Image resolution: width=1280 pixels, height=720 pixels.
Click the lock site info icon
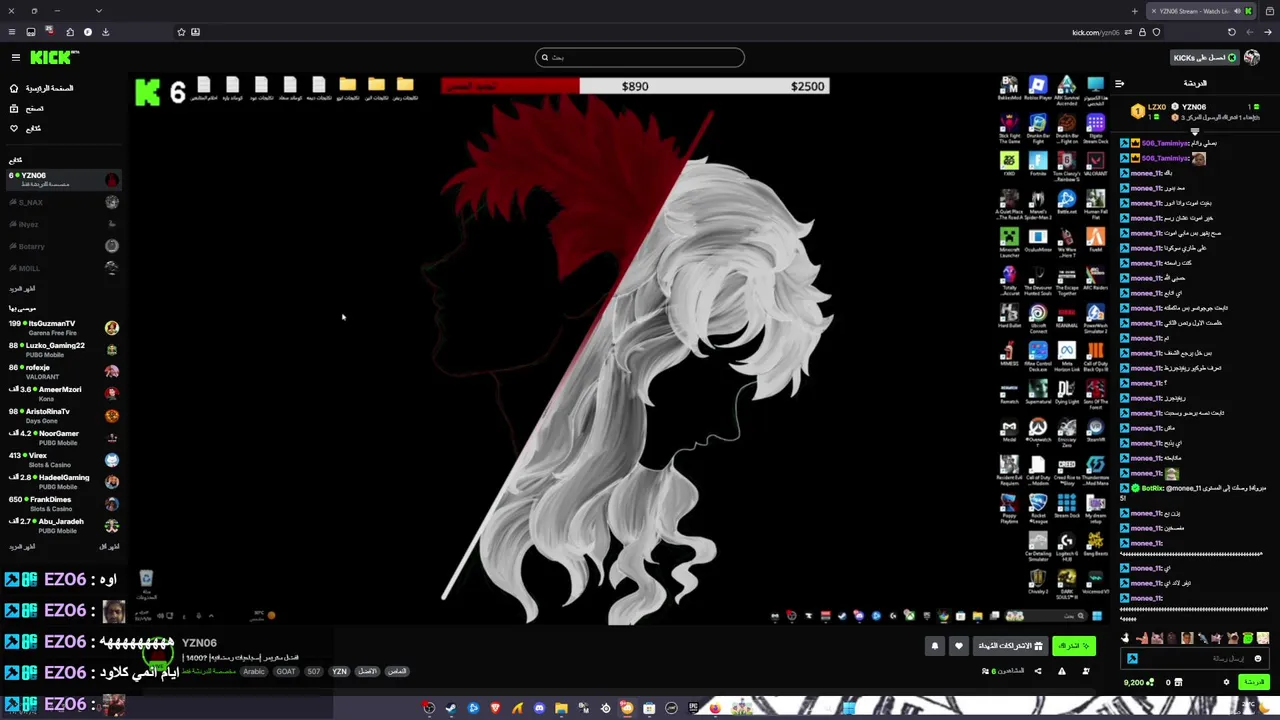(1142, 32)
